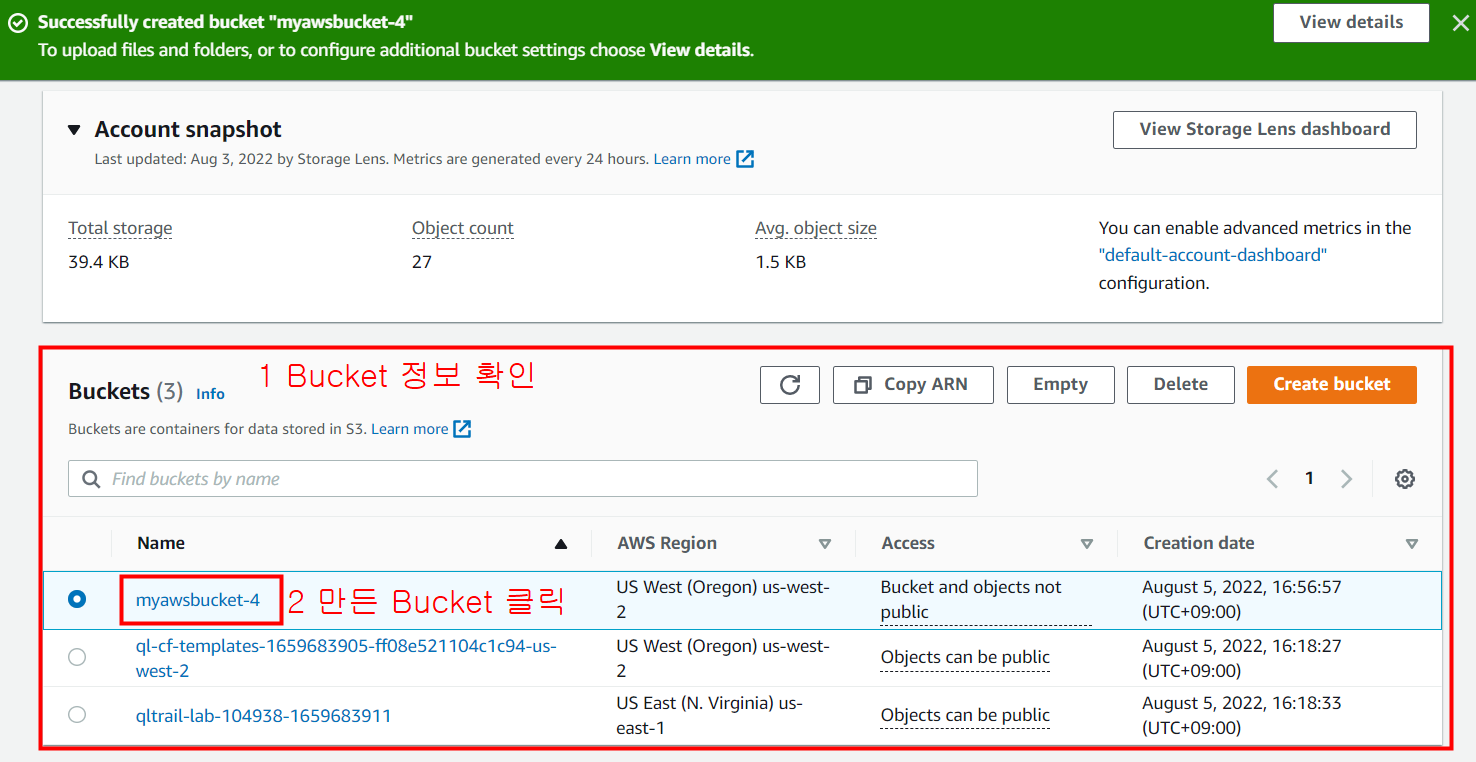Click "Objects can be public" for qltrail-lab row
The width and height of the screenshot is (1476, 762).
tap(965, 715)
